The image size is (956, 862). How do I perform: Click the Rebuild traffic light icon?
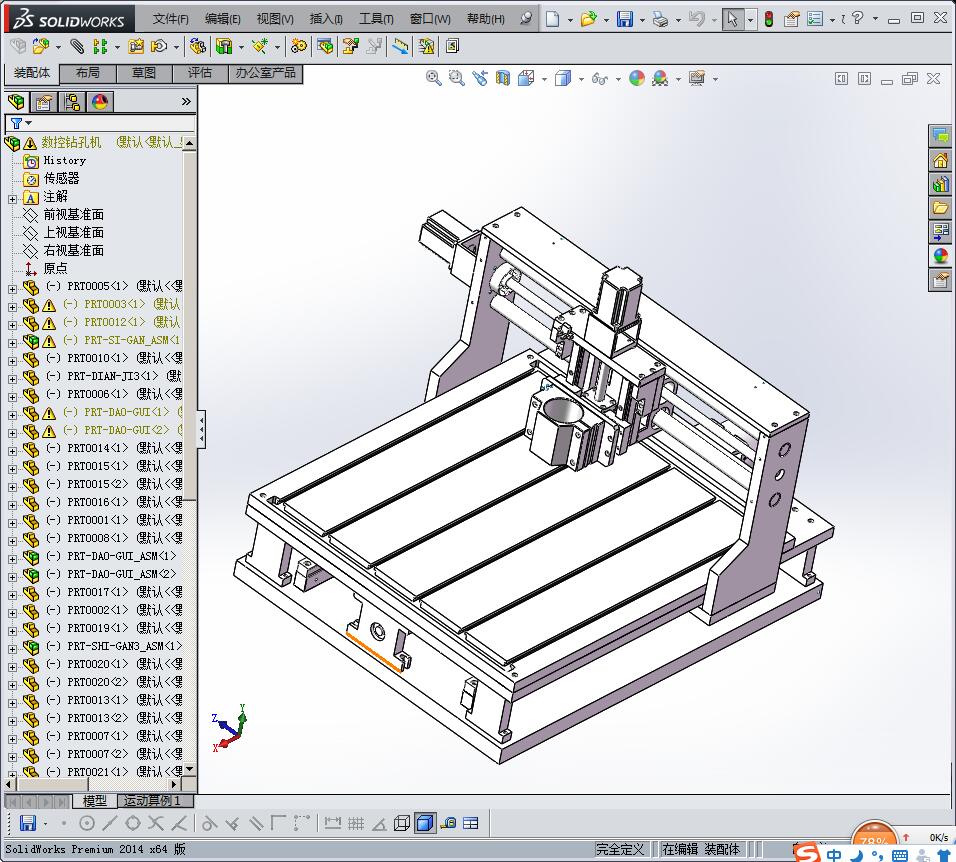(768, 19)
